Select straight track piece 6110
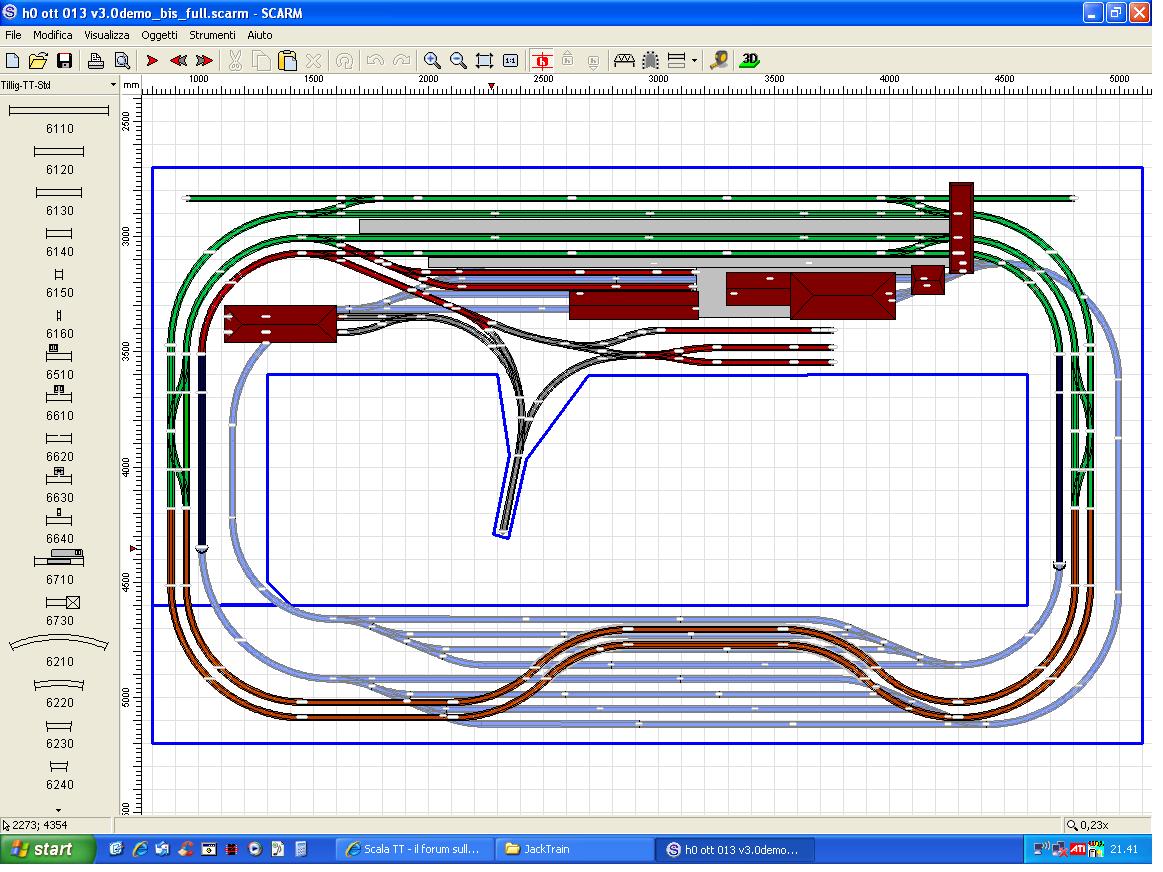This screenshot has width=1163, height=872. coord(59,119)
